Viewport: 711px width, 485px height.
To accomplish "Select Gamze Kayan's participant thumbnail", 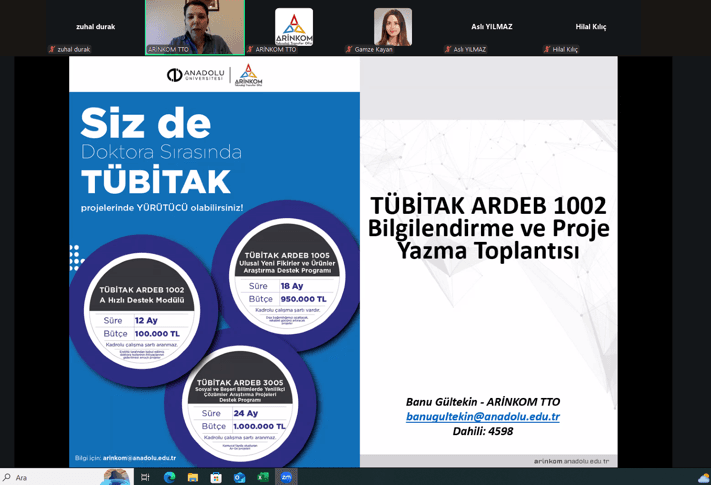I will click(x=392, y=27).
